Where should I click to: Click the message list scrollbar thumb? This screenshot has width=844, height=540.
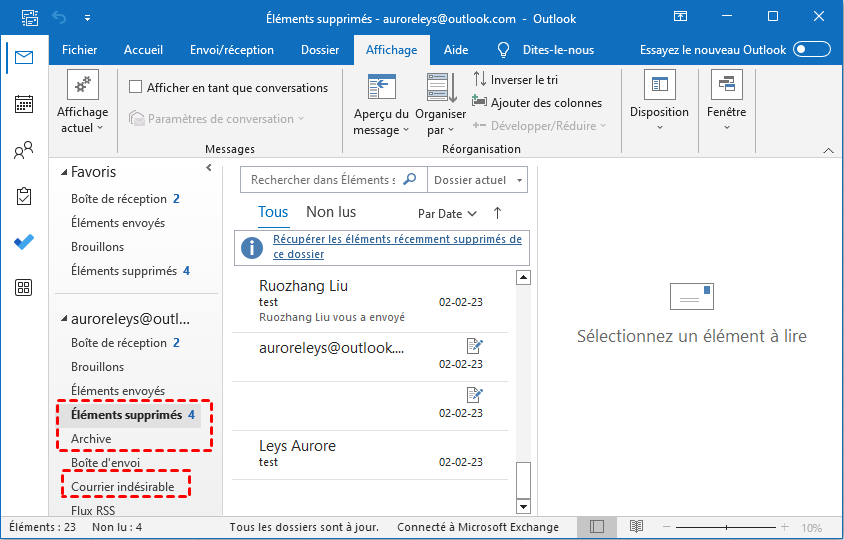click(523, 480)
